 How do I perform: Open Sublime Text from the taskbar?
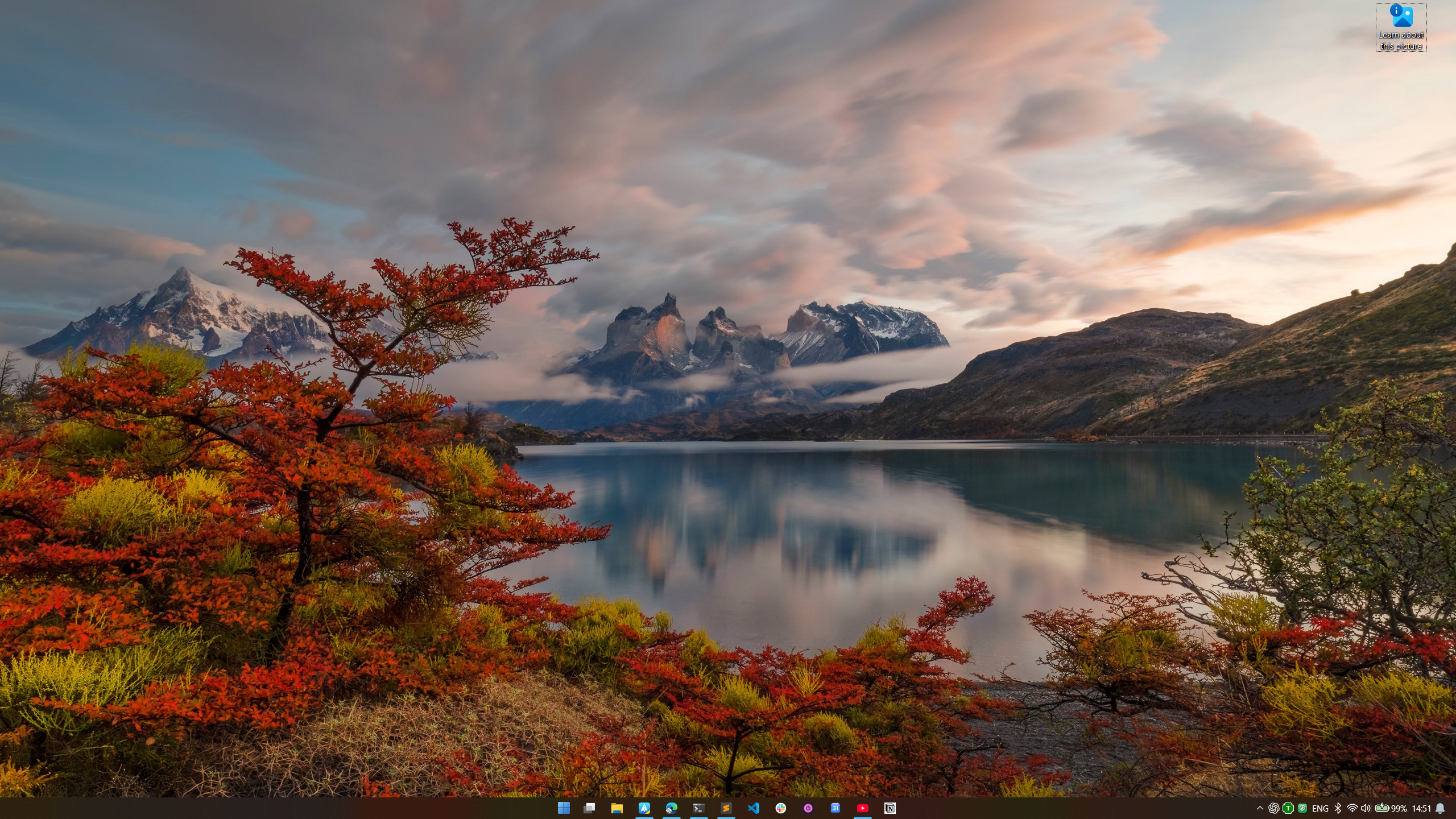tap(726, 808)
